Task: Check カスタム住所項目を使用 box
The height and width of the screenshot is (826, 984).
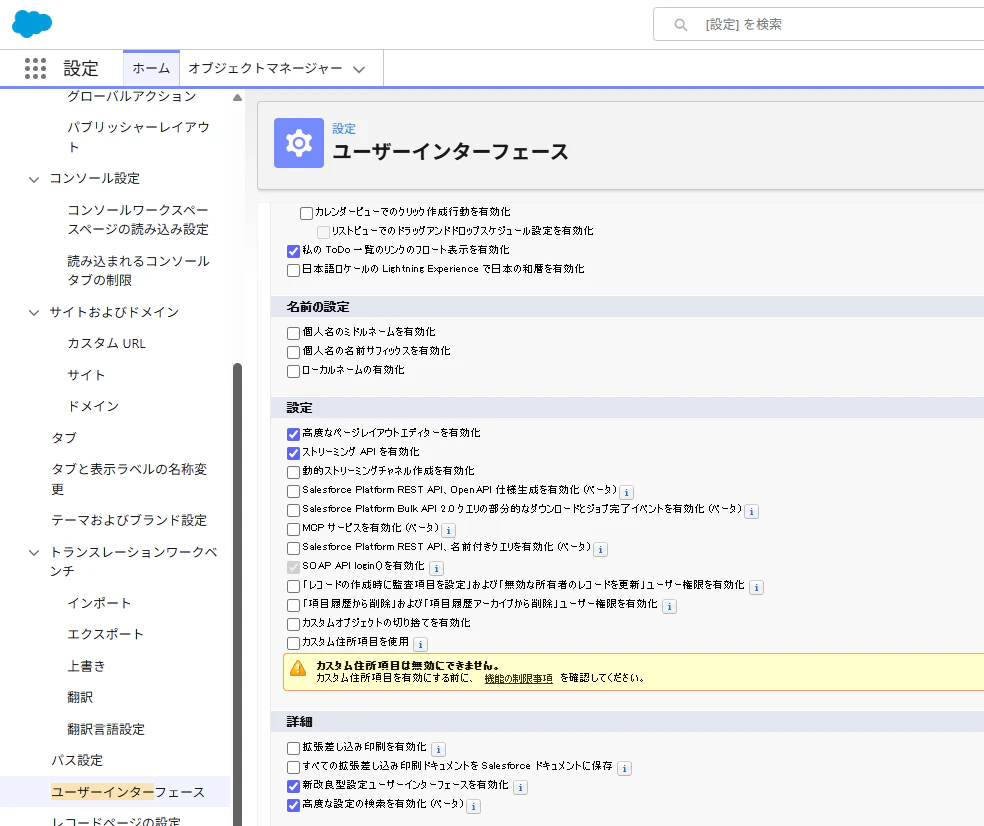Action: 293,643
